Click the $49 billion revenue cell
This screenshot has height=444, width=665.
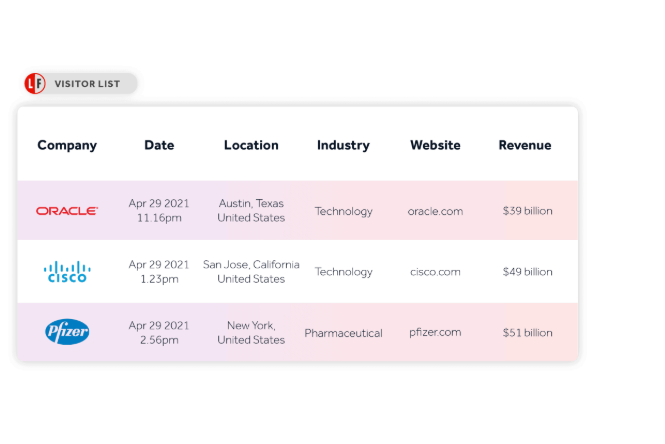point(528,272)
